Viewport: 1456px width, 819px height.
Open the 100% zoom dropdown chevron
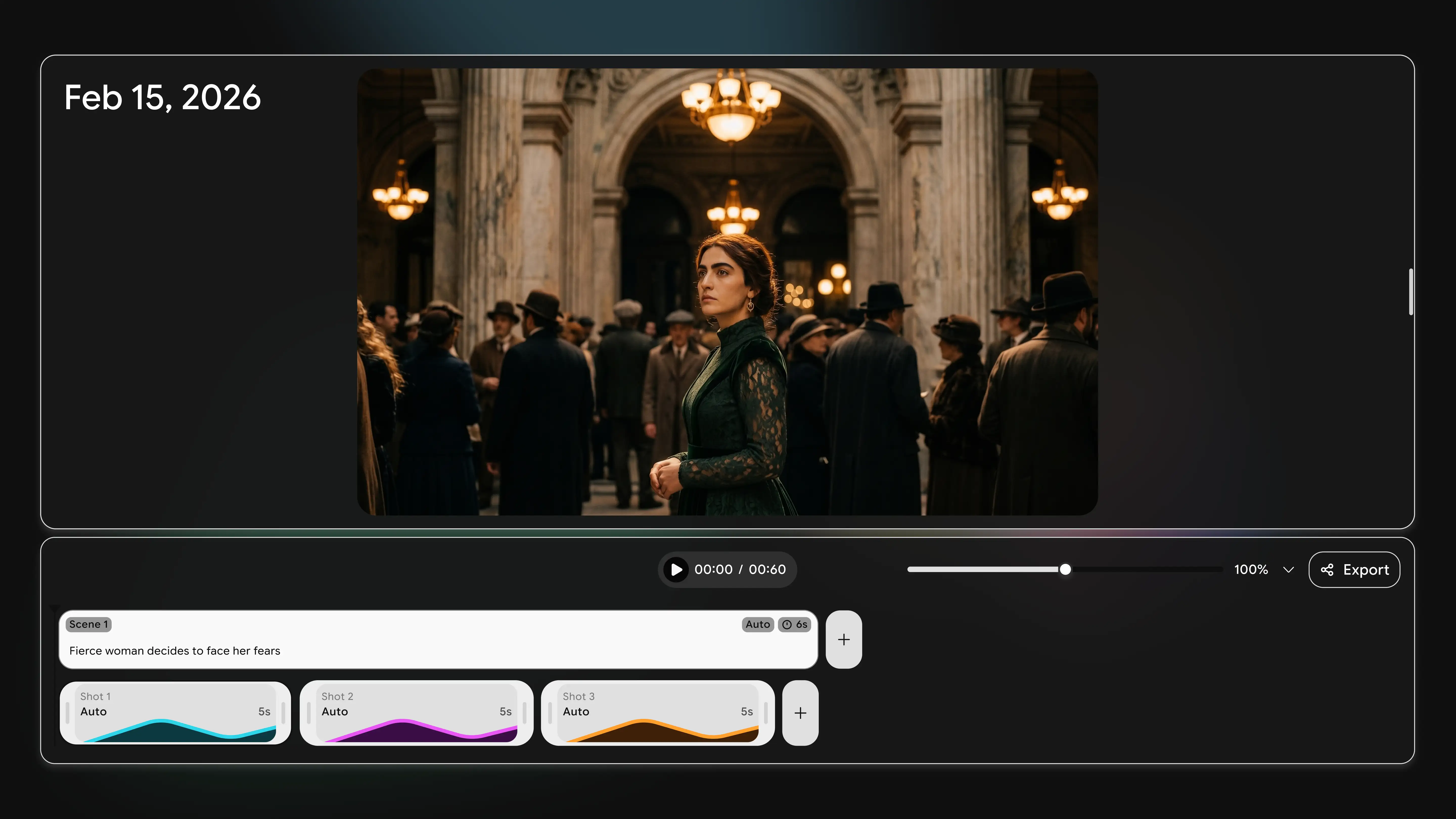(x=1289, y=570)
